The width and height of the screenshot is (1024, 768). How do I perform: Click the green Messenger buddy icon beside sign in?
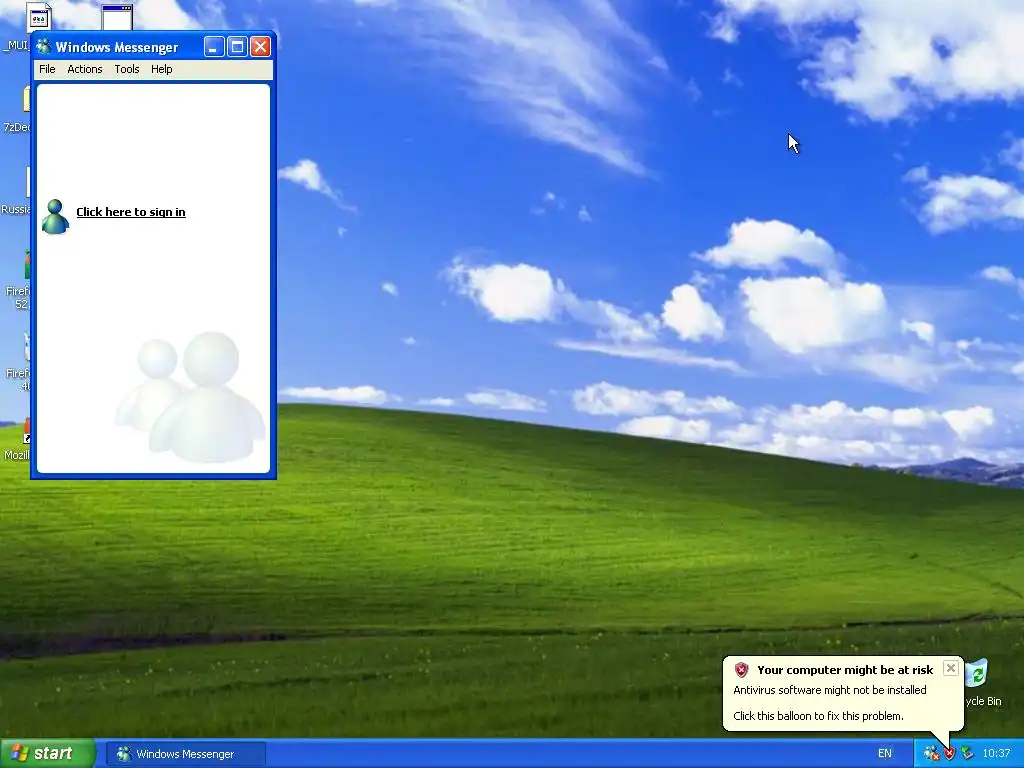click(55, 216)
